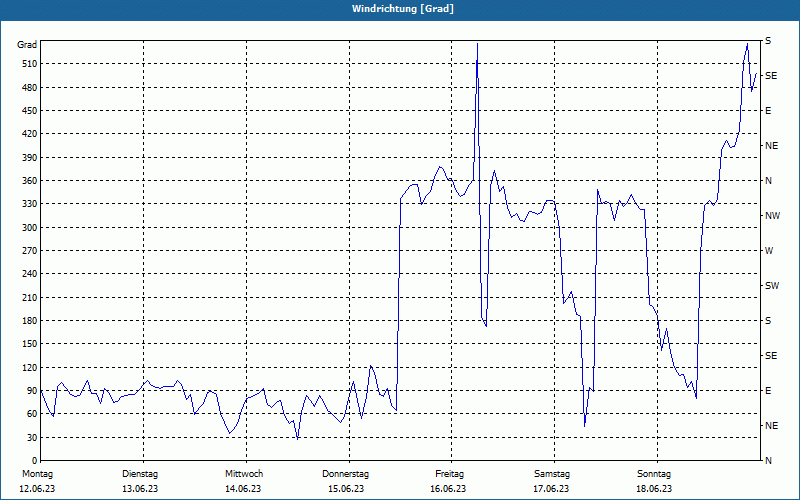This screenshot has height=500, width=800.
Task: Select the date 14.06.23
Action: (243, 489)
